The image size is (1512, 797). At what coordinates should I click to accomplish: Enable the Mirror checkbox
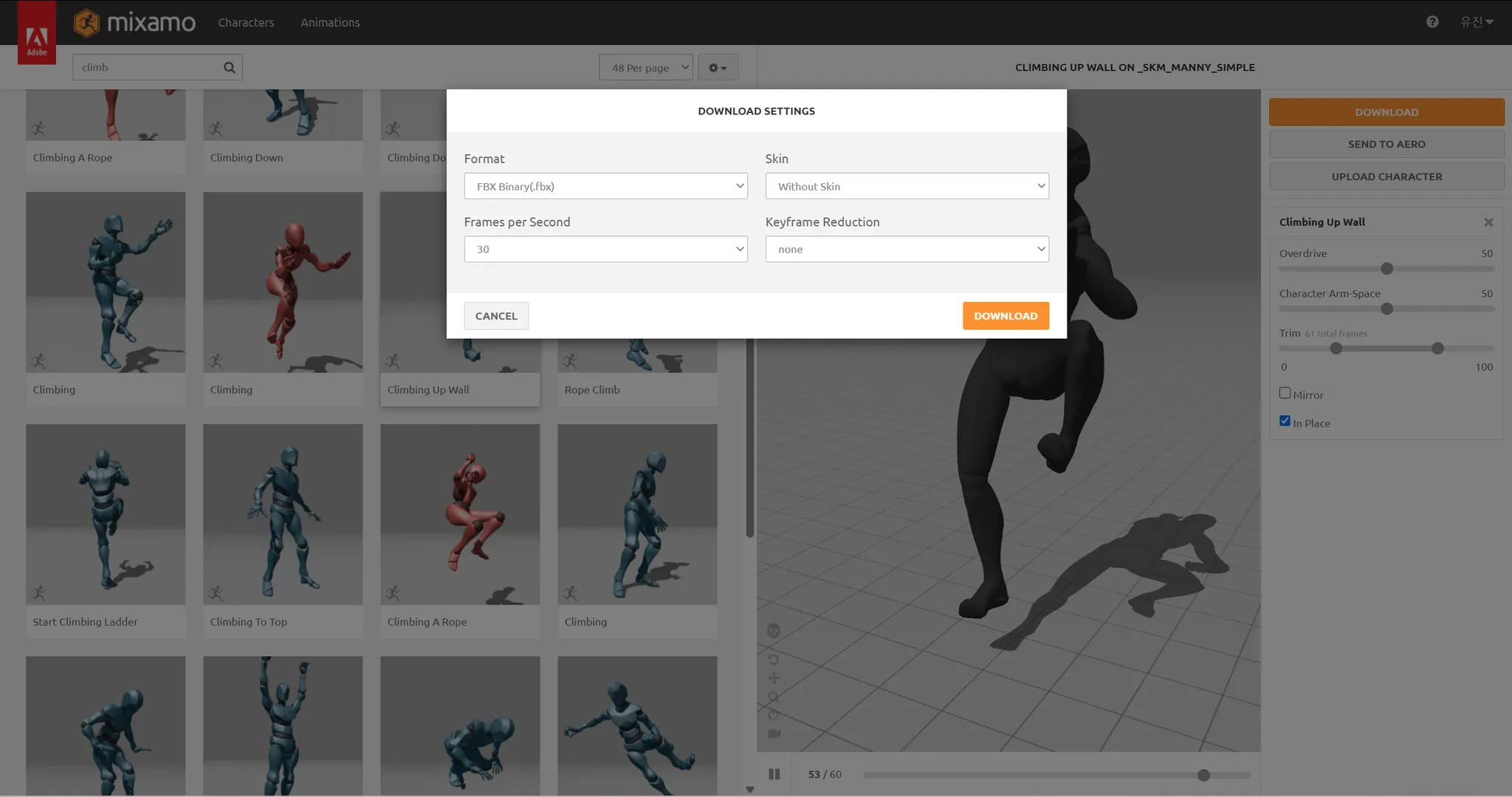coord(1285,393)
